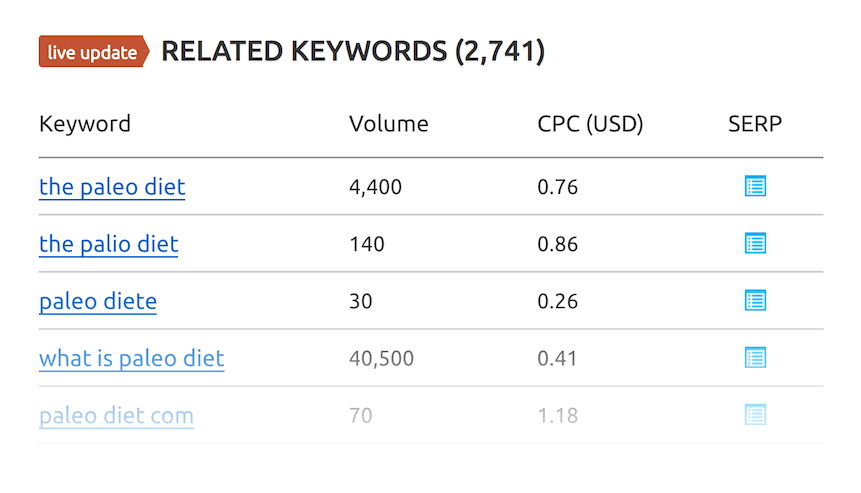The height and width of the screenshot is (493, 861).
Task: Open SERP snapshot for paleo diete
Action: (755, 300)
